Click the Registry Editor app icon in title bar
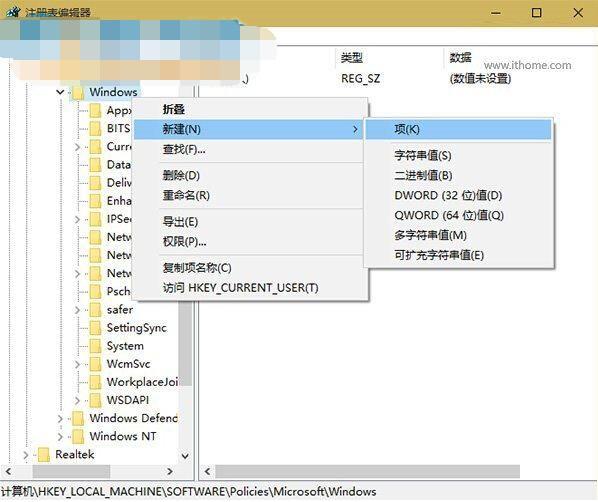 click(x=12, y=12)
